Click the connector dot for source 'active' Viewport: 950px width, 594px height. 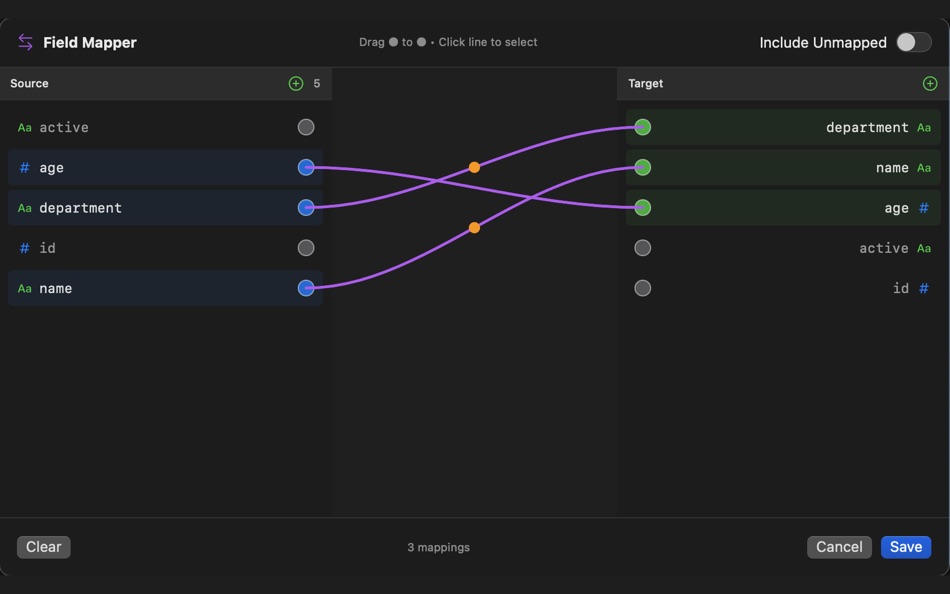pyautogui.click(x=306, y=127)
